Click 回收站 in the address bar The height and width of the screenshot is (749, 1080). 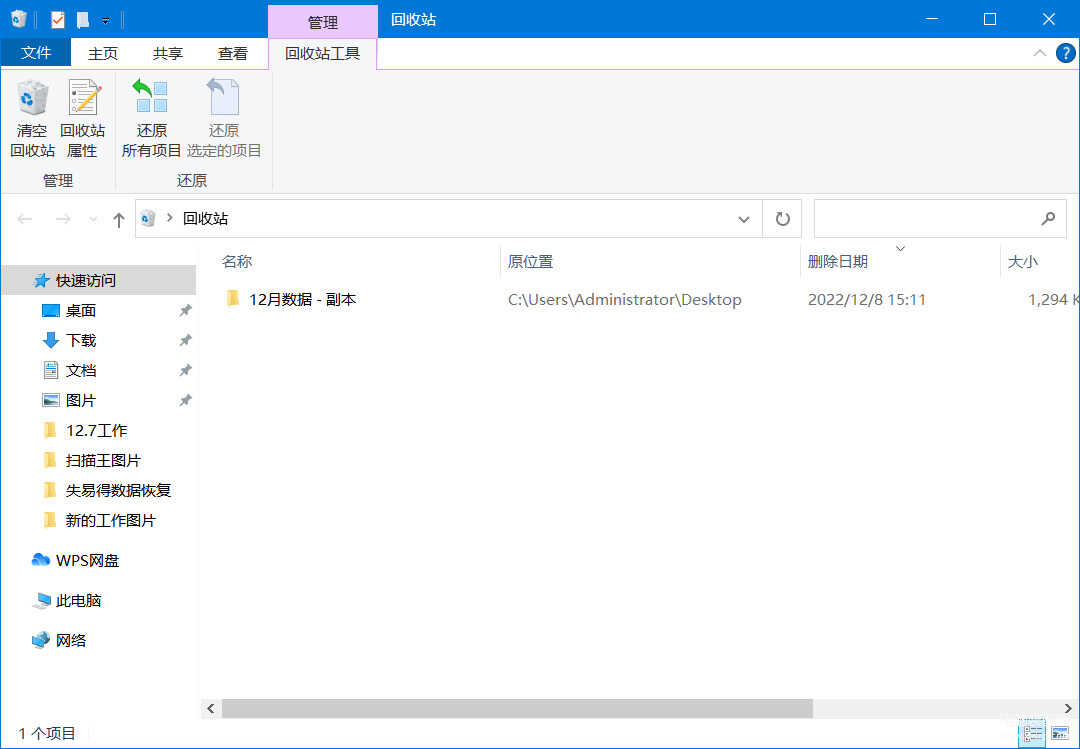[205, 218]
